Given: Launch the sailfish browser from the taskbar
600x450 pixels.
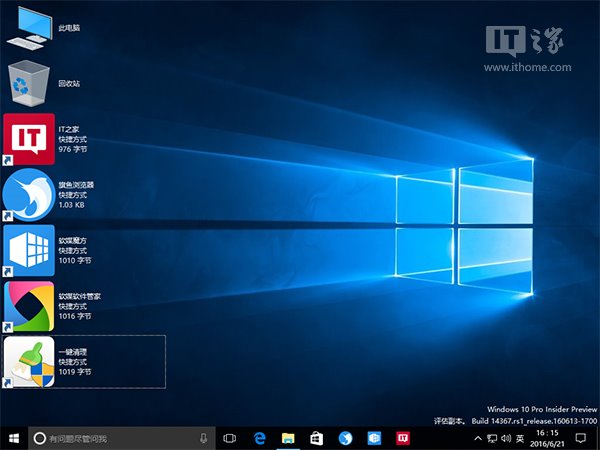Looking at the screenshot, I should tap(345, 438).
